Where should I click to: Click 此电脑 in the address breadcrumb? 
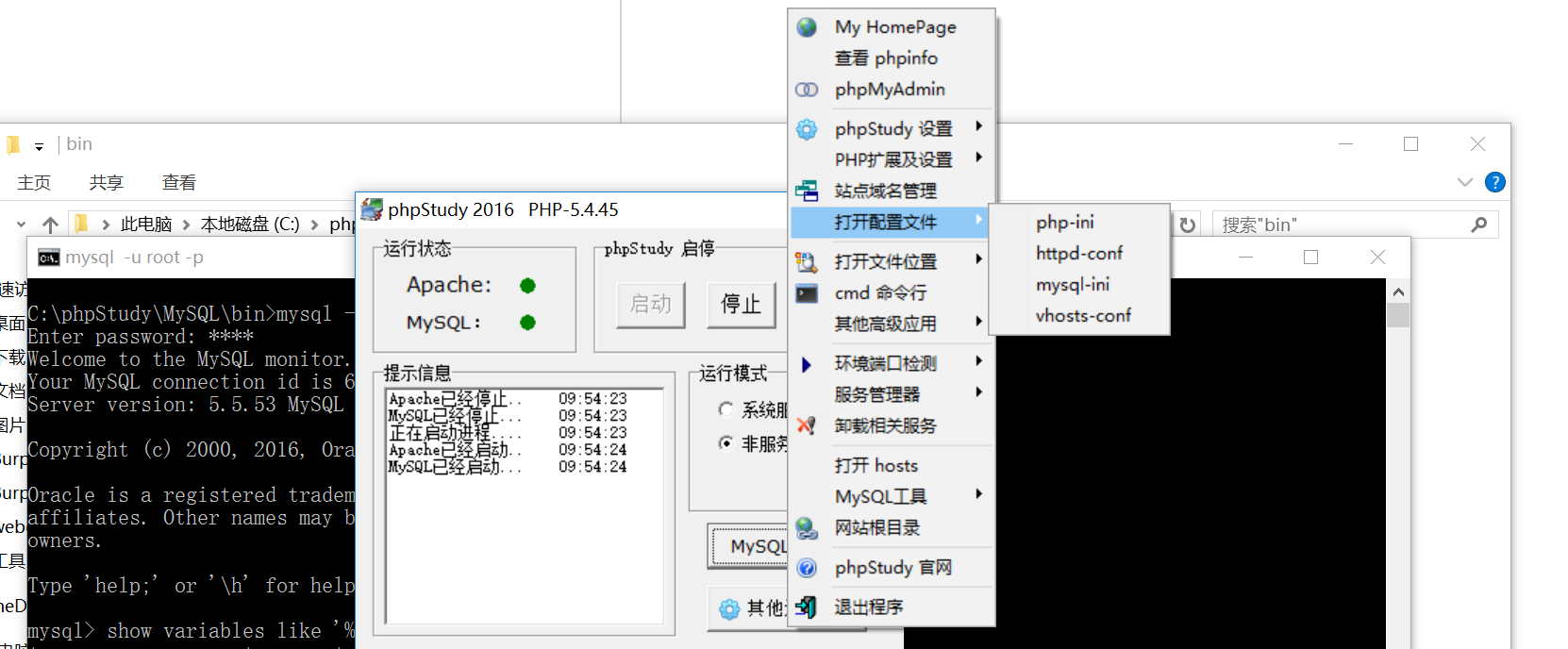[146, 225]
